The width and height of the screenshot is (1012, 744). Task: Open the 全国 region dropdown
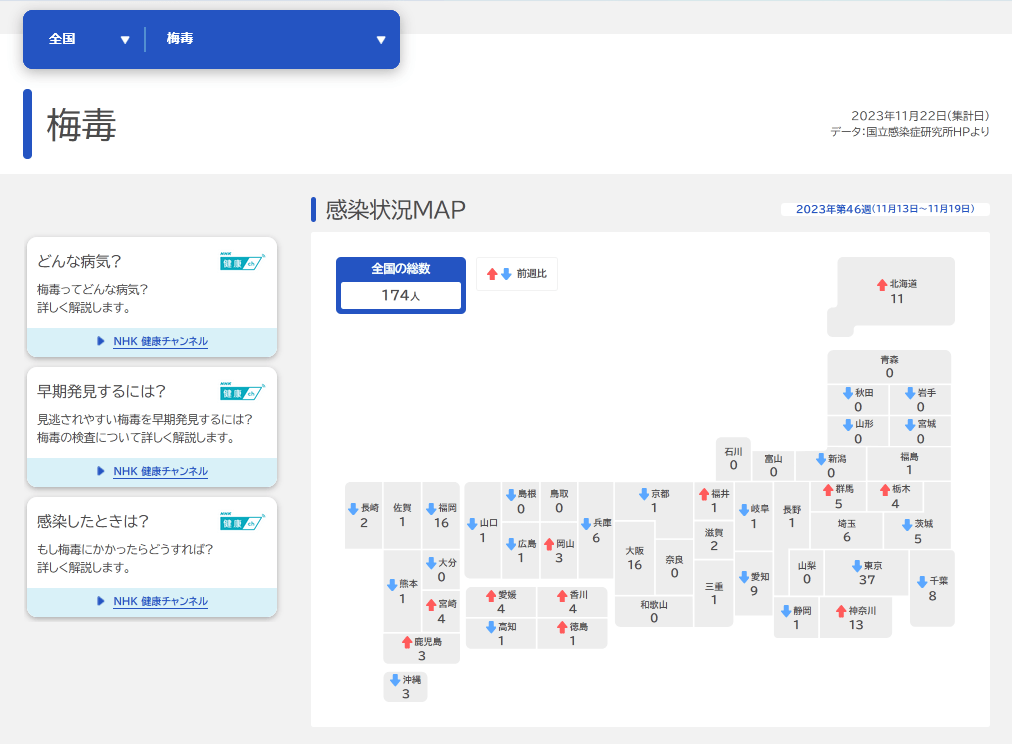click(x=89, y=40)
